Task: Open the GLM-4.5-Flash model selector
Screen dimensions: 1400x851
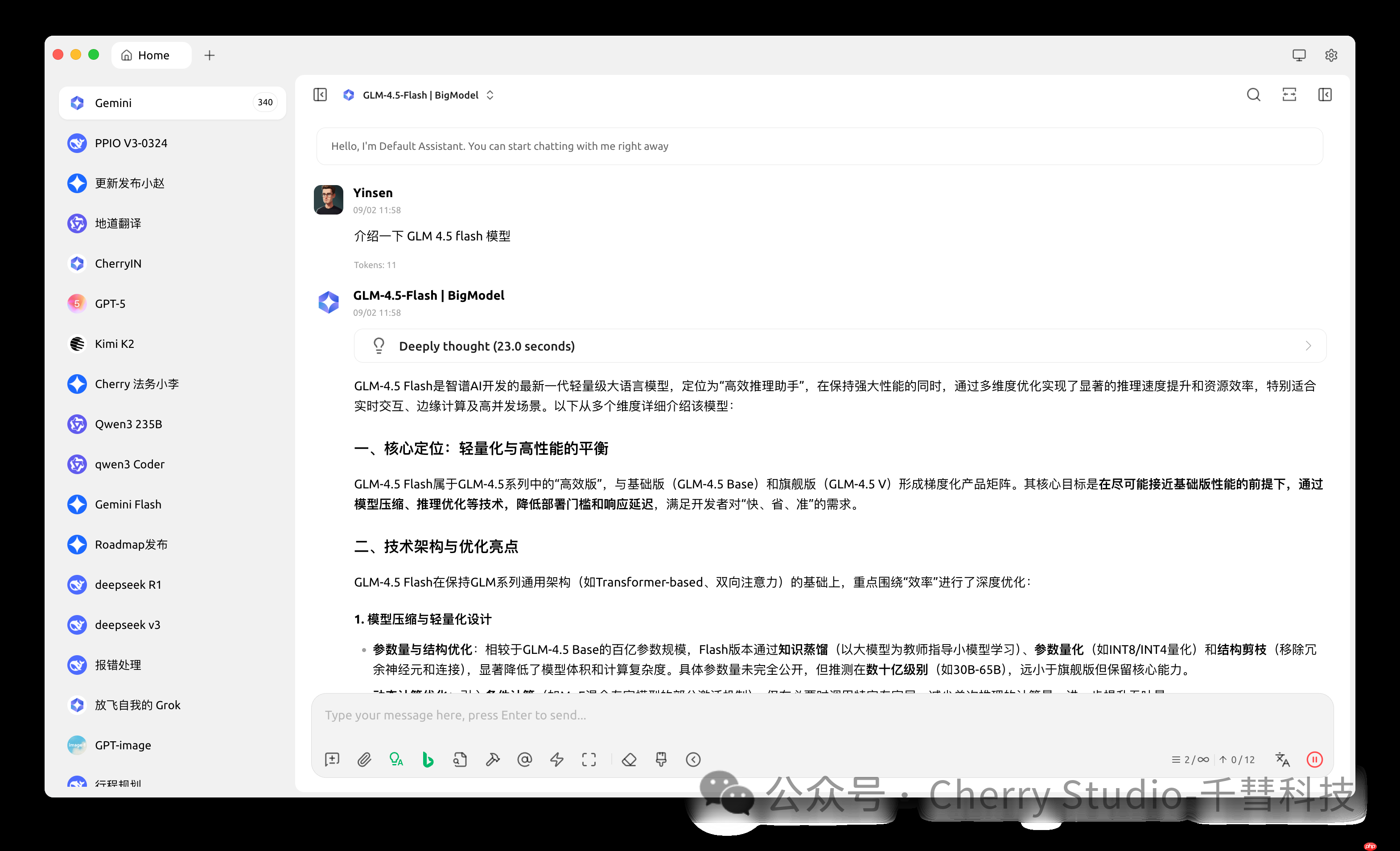Action: (420, 95)
